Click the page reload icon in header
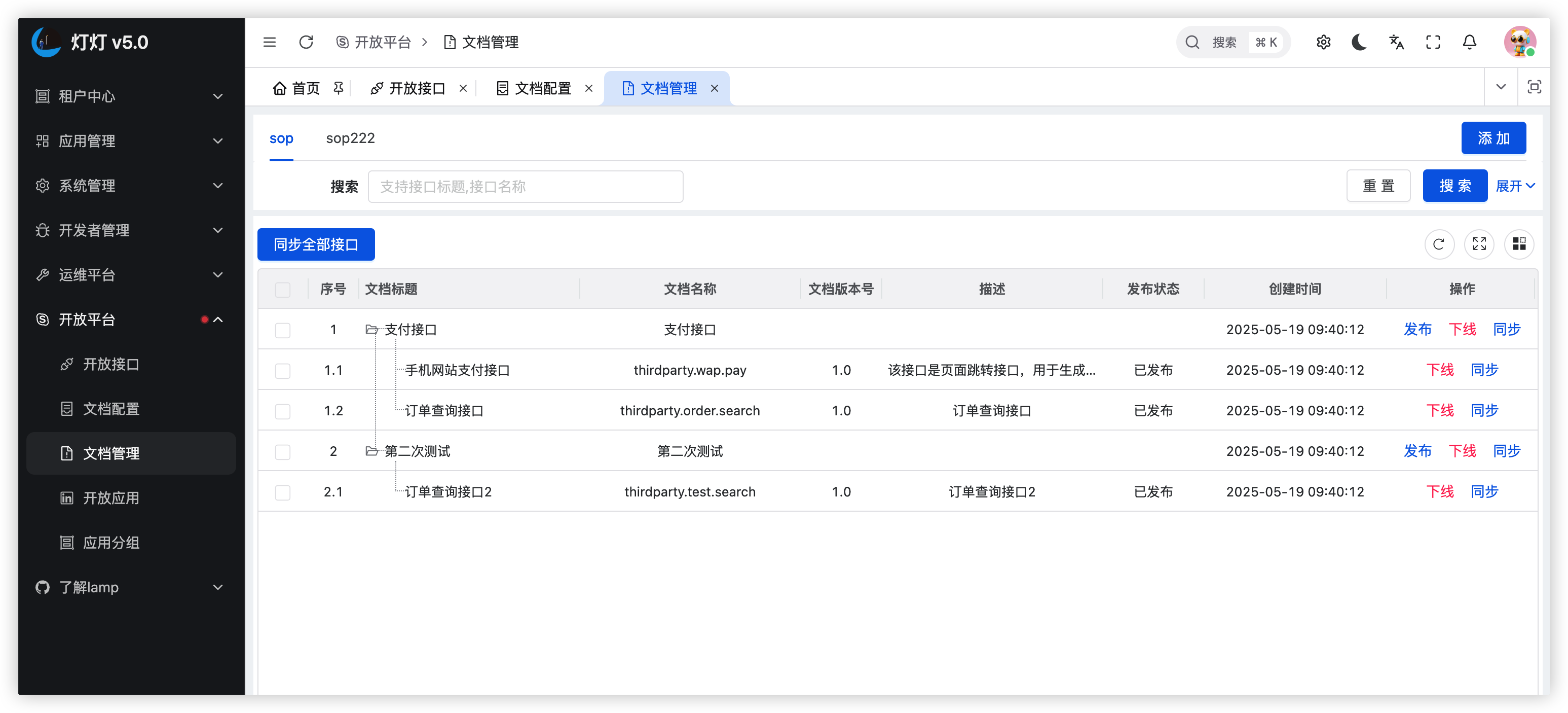 pos(306,42)
